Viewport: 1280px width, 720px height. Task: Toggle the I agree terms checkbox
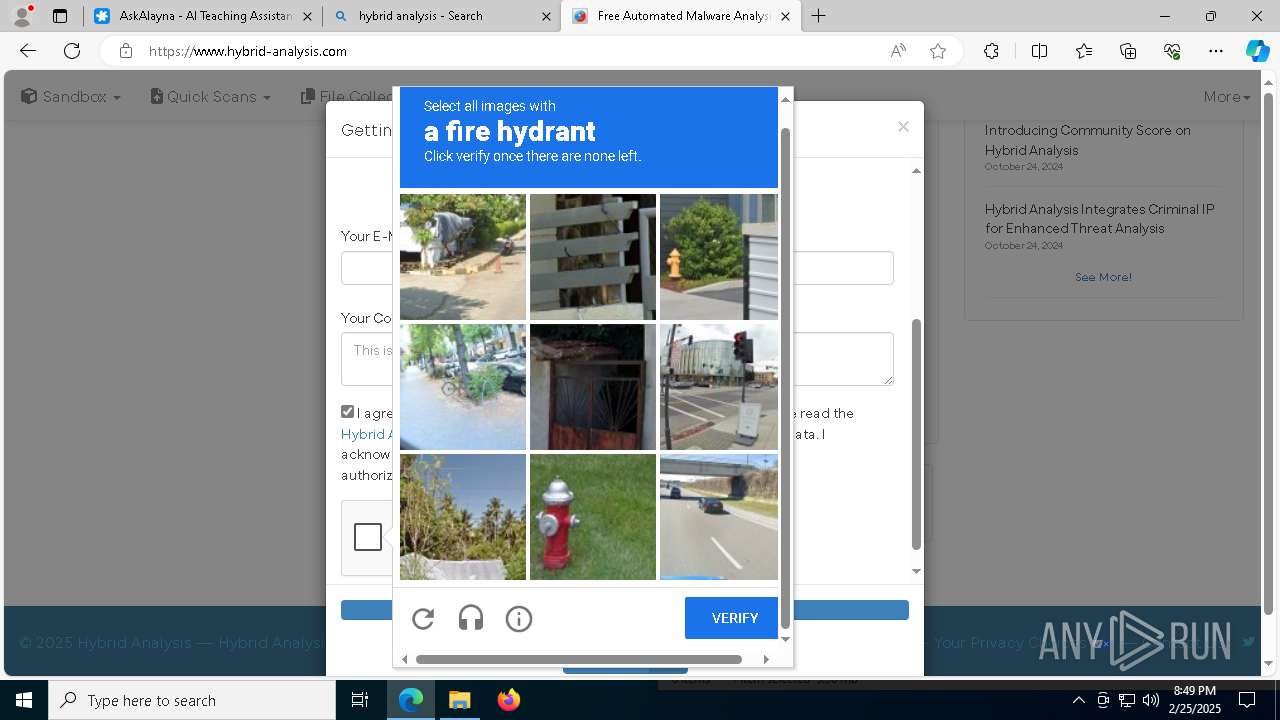(x=347, y=412)
